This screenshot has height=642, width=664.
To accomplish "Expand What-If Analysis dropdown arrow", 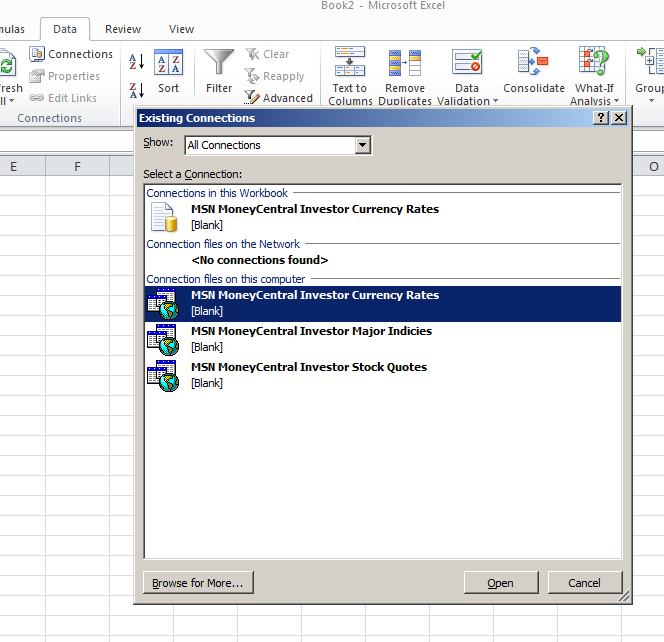I will coord(617,101).
